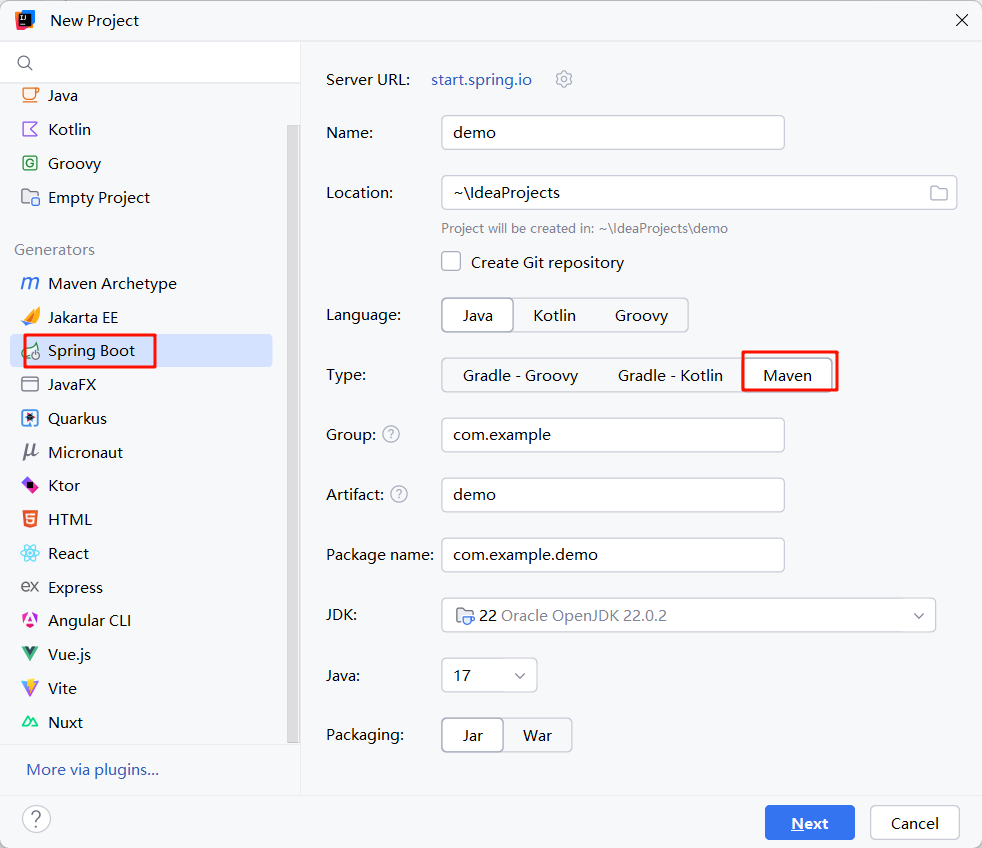Click the start.spring.io server link
This screenshot has width=982, height=848.
coord(481,79)
